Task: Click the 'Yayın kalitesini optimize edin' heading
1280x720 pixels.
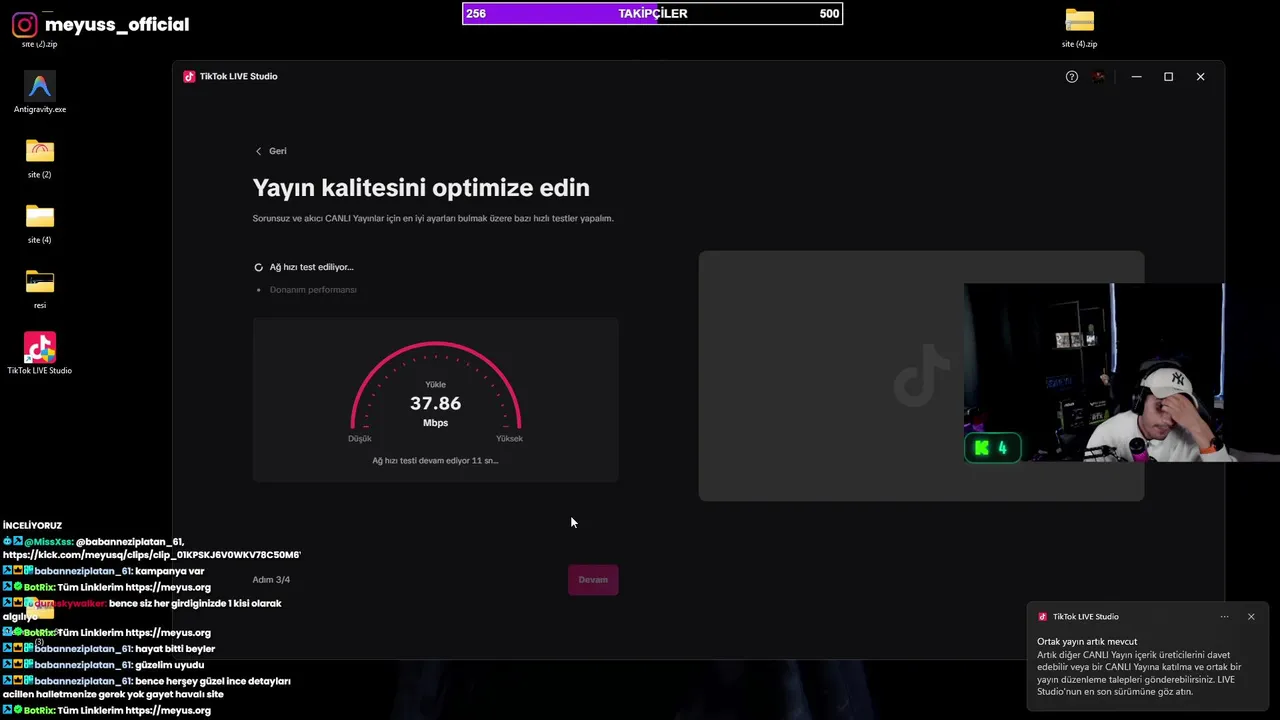Action: pos(421,188)
